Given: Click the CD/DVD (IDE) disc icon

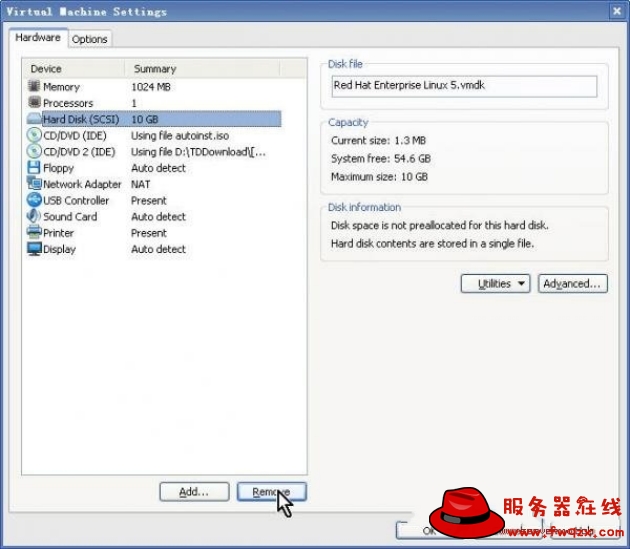Looking at the screenshot, I should click(x=34, y=135).
